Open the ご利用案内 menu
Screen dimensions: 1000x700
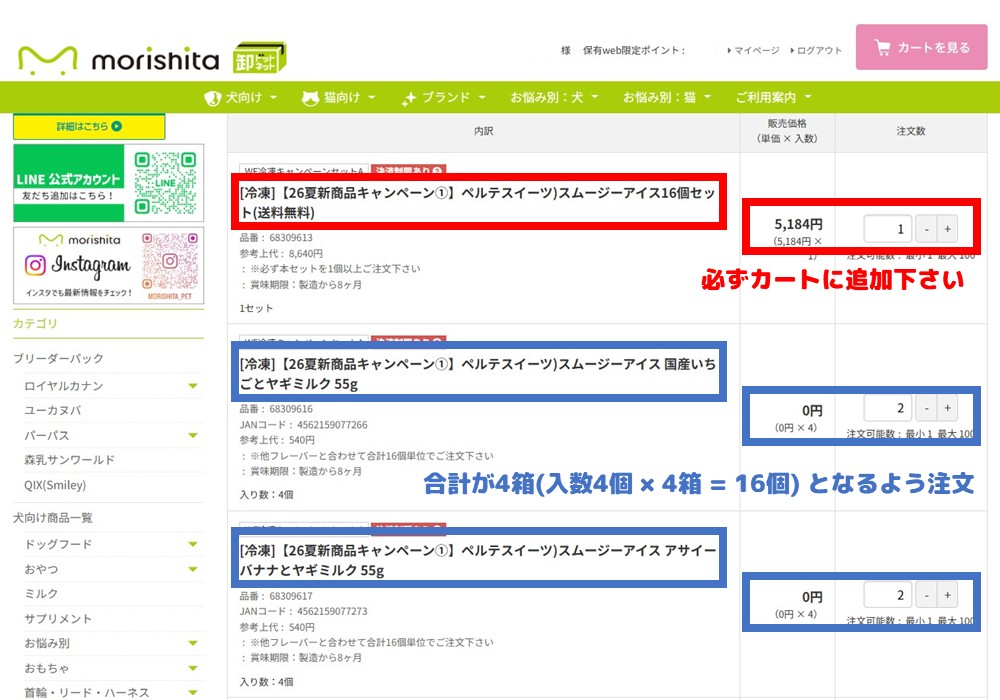click(773, 98)
